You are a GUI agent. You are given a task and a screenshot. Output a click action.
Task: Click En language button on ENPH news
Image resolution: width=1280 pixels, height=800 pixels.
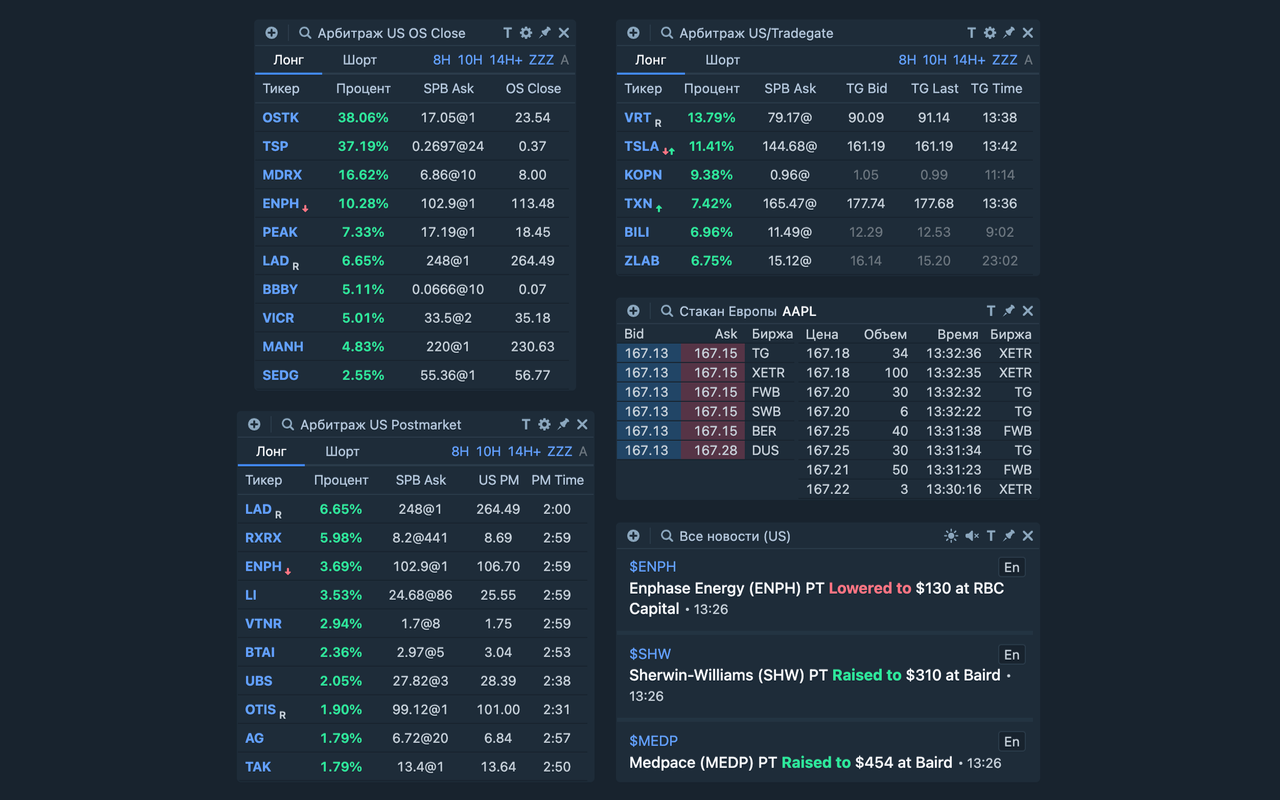pyautogui.click(x=1012, y=567)
